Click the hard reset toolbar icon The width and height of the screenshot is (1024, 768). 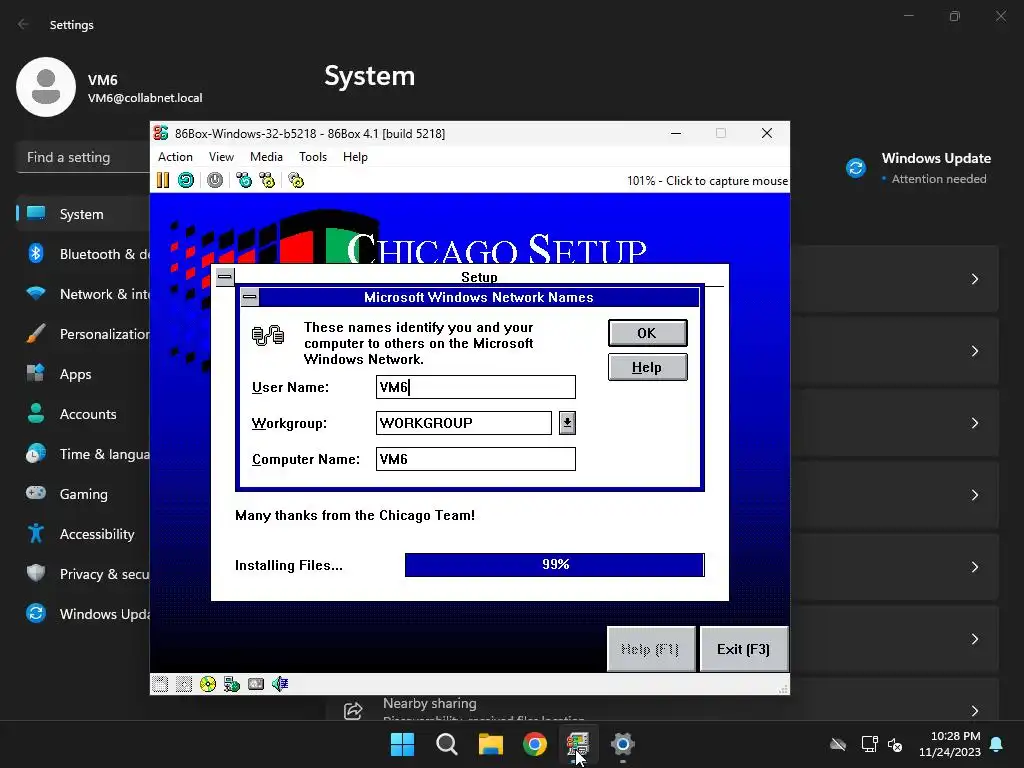pos(186,180)
